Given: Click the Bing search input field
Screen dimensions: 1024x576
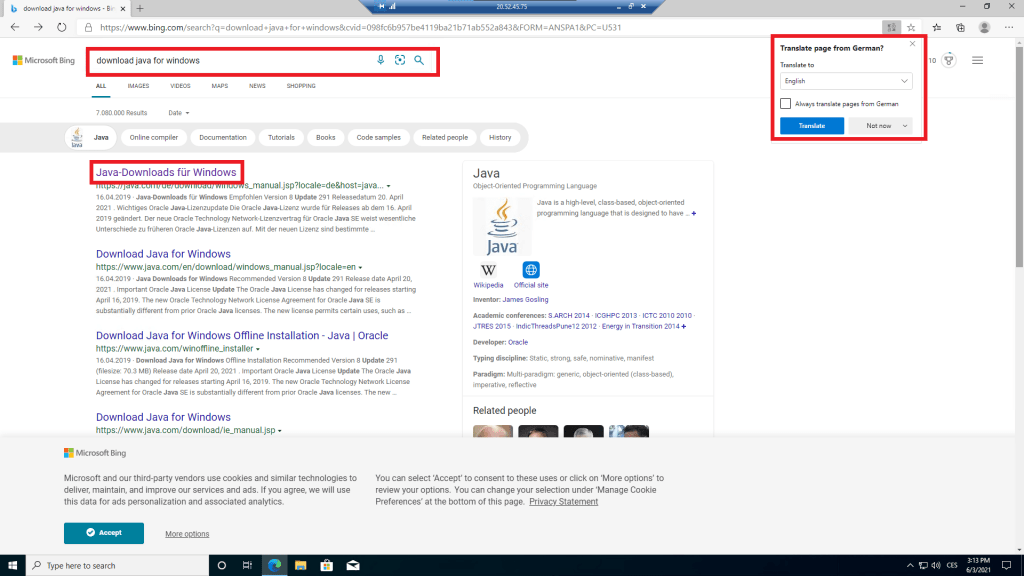Looking at the screenshot, I should pos(230,60).
